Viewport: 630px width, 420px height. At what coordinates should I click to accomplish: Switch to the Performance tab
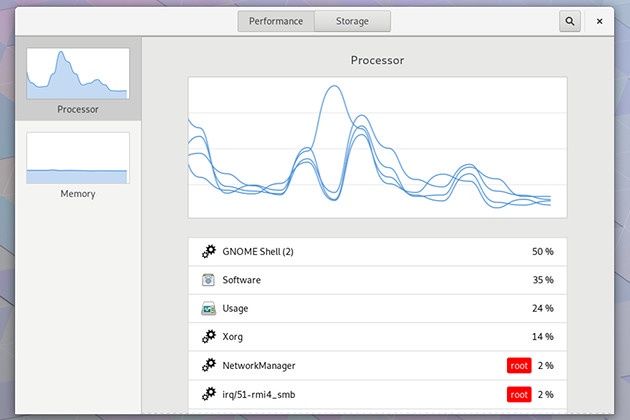pos(276,21)
